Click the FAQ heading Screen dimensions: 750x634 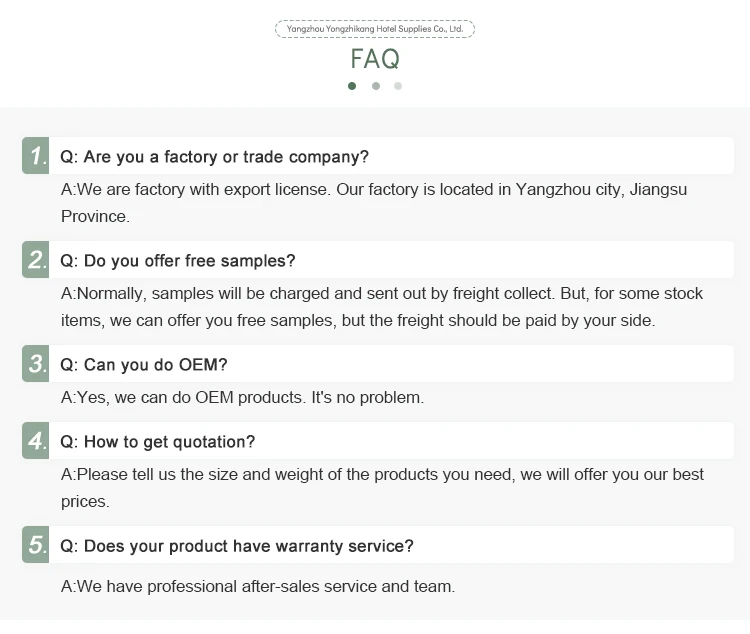click(x=375, y=58)
